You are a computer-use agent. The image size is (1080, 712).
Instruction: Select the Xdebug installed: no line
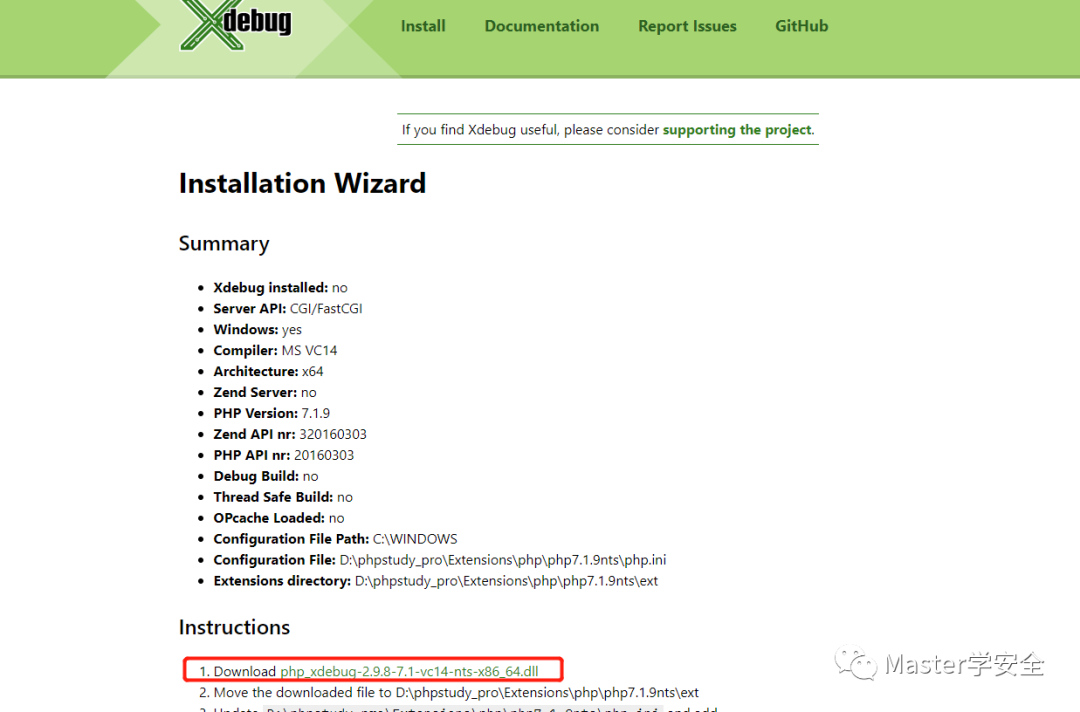tap(280, 288)
